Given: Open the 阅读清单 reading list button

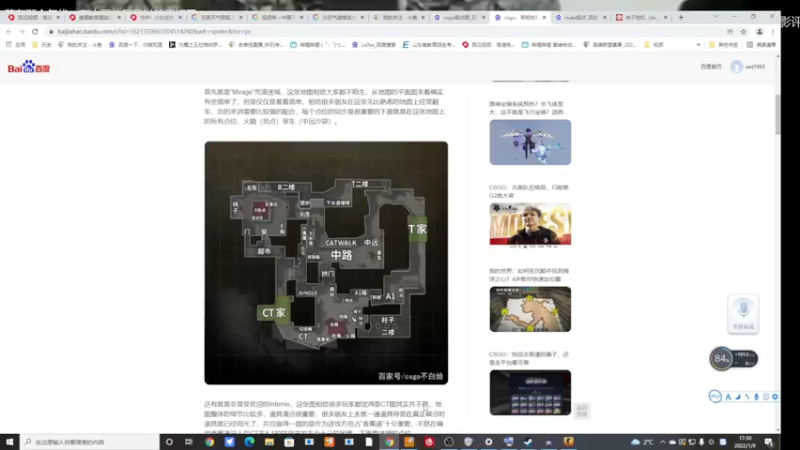Looking at the screenshot, I should 761,45.
